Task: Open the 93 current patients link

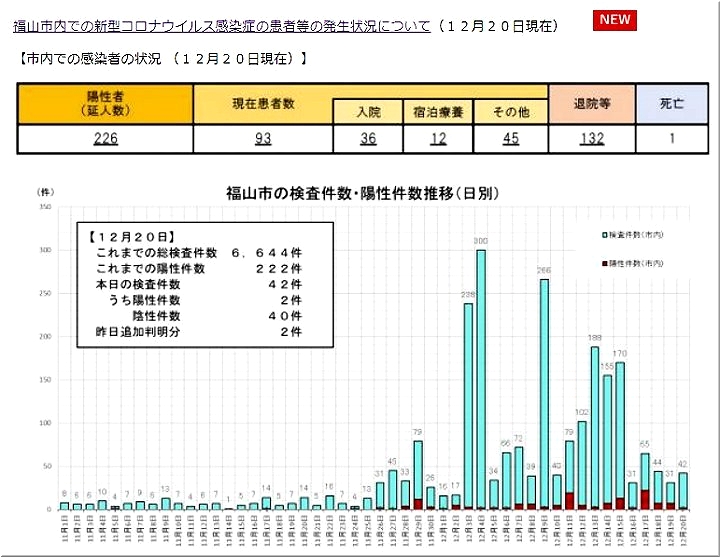Action: (x=262, y=139)
